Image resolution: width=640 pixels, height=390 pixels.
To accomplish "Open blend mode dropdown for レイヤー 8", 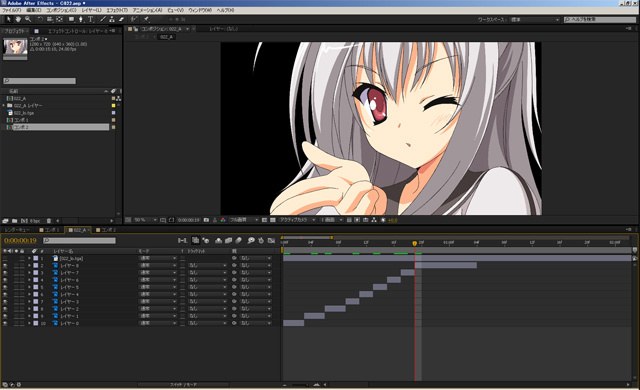I will pos(158,266).
